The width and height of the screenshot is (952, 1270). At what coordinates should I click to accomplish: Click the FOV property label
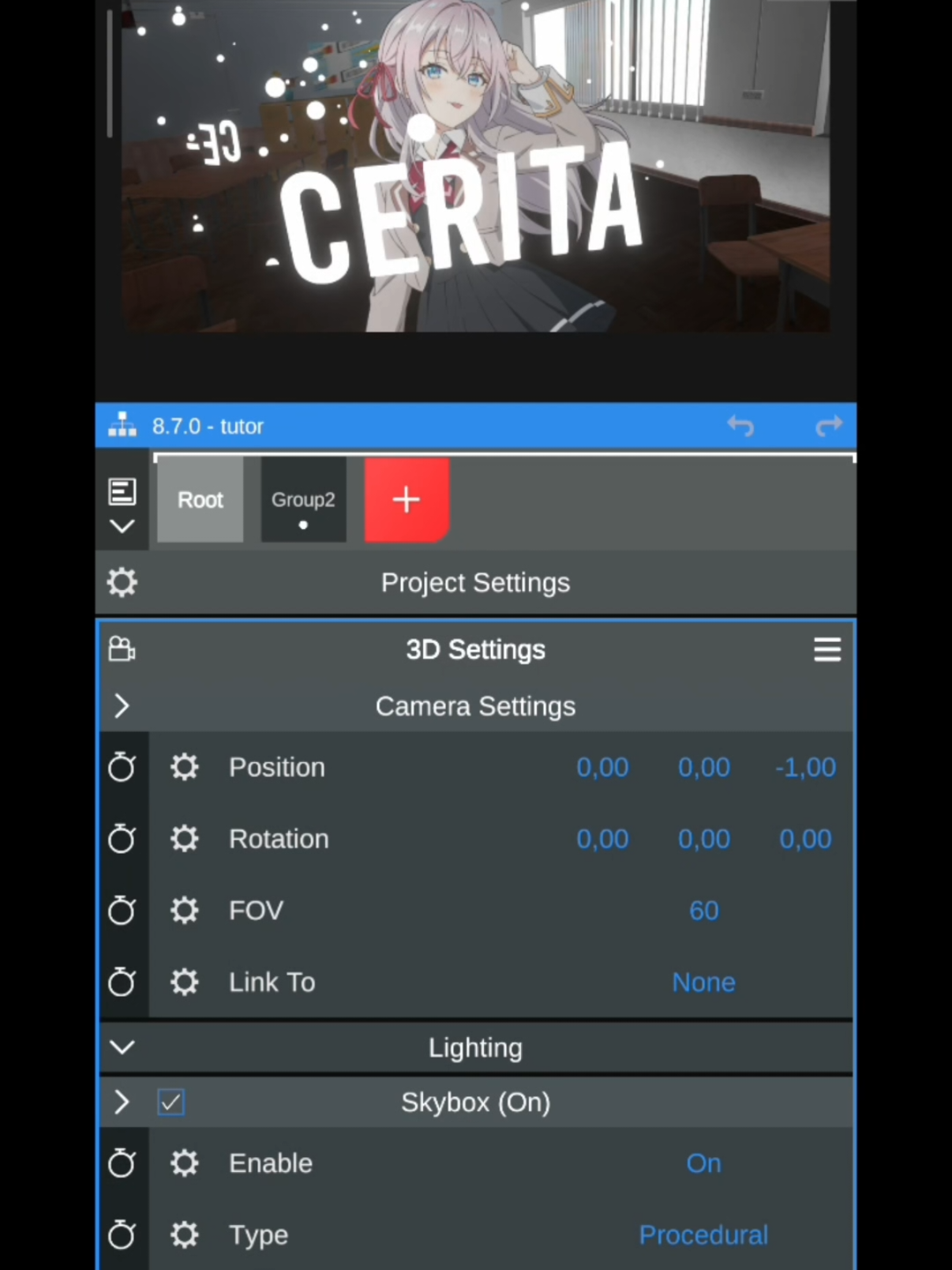pyautogui.click(x=256, y=911)
